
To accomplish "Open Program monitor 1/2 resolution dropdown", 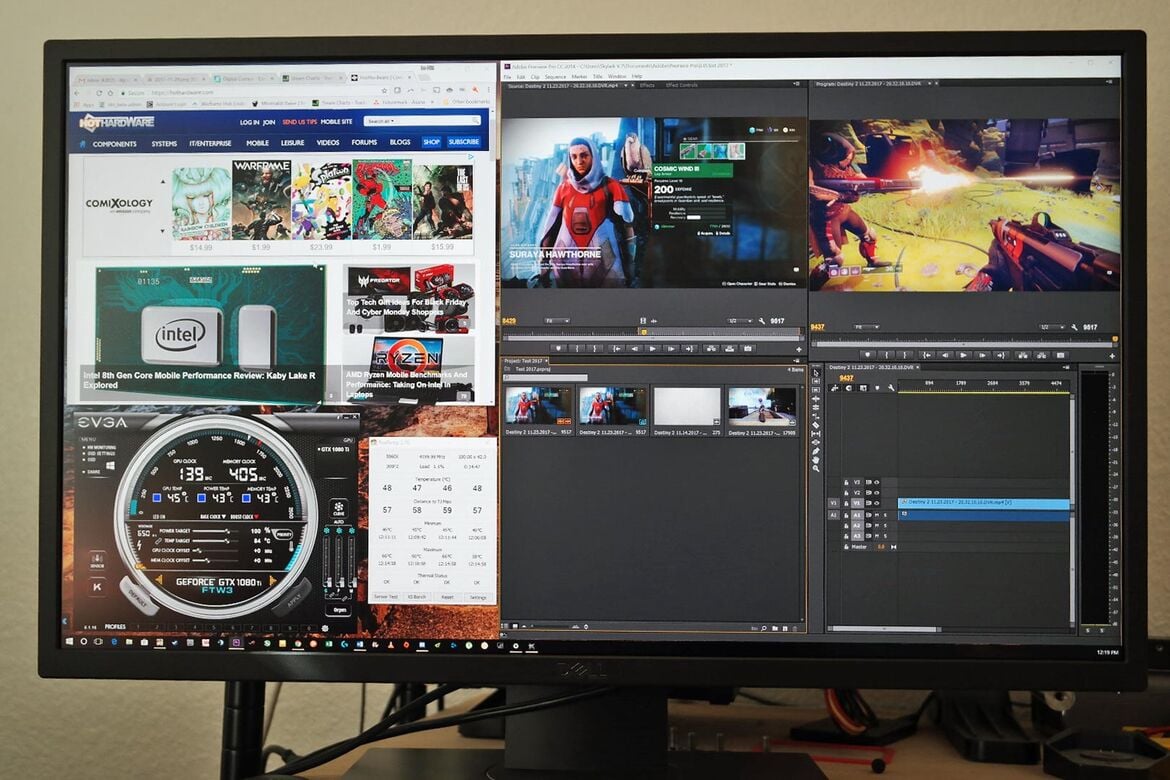I will click(x=1052, y=327).
